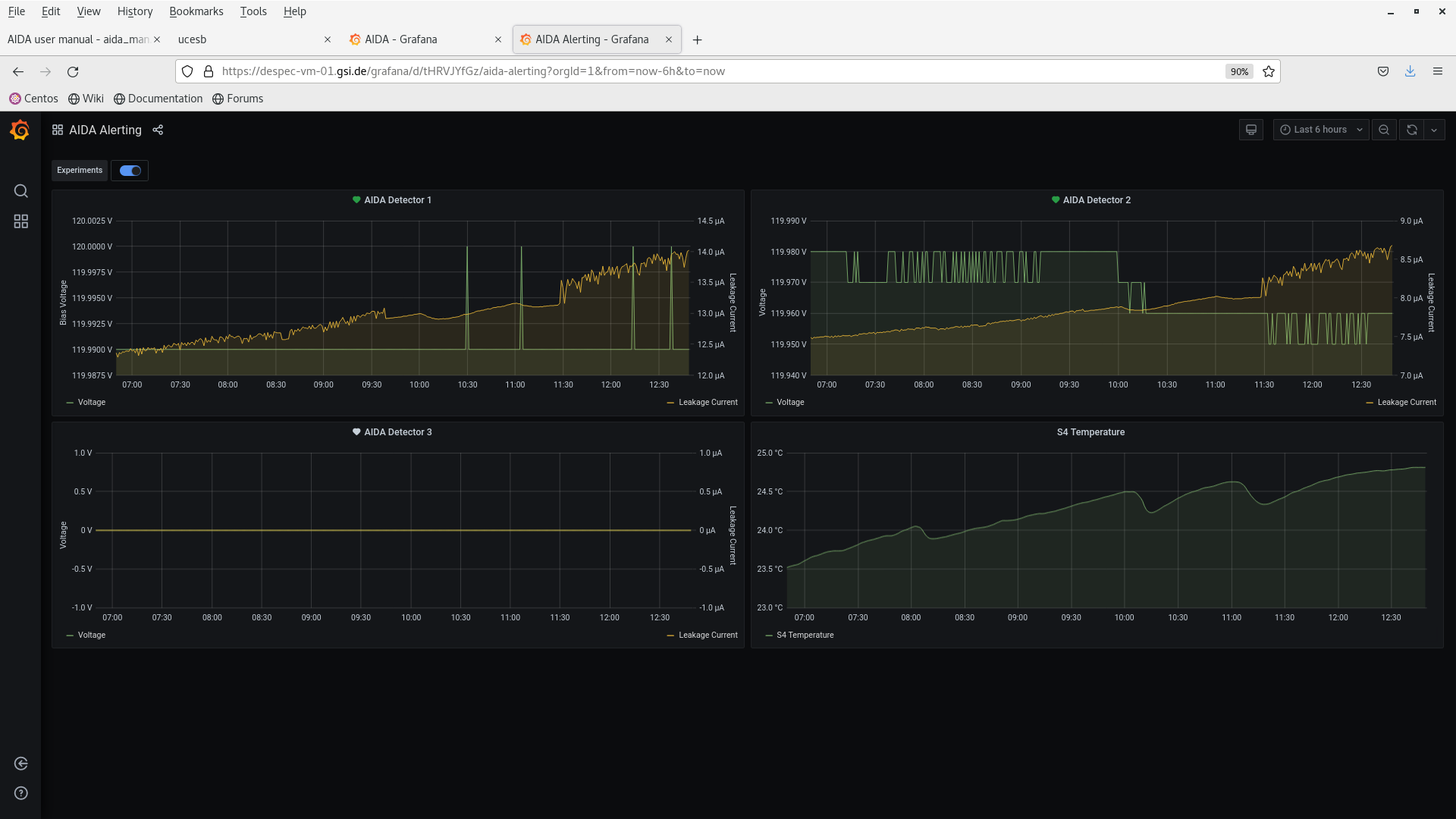
Task: Open the AIDA Detector 3 panel title menu
Action: pos(398,432)
